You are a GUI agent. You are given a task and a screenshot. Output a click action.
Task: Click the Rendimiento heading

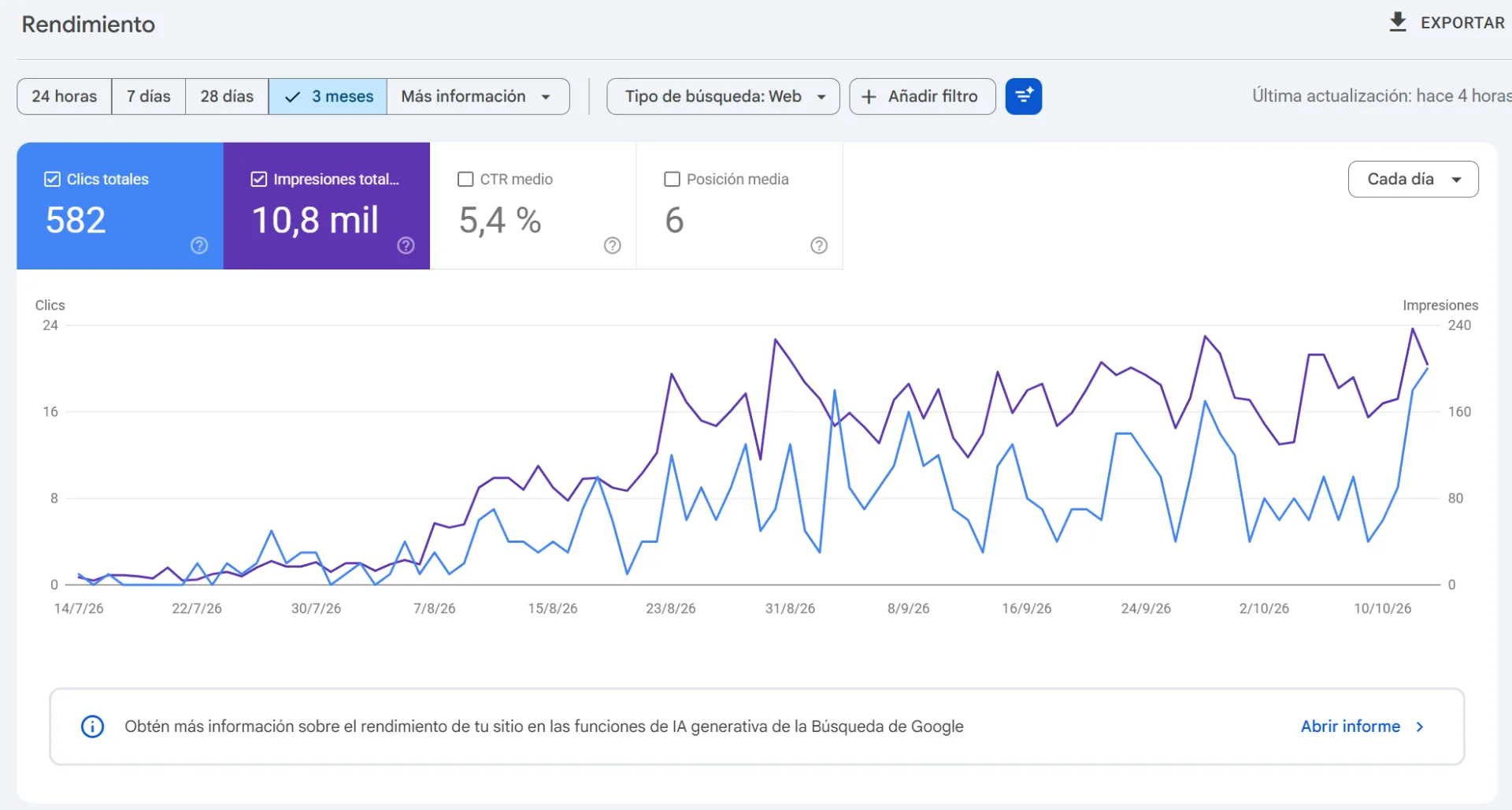(x=88, y=24)
